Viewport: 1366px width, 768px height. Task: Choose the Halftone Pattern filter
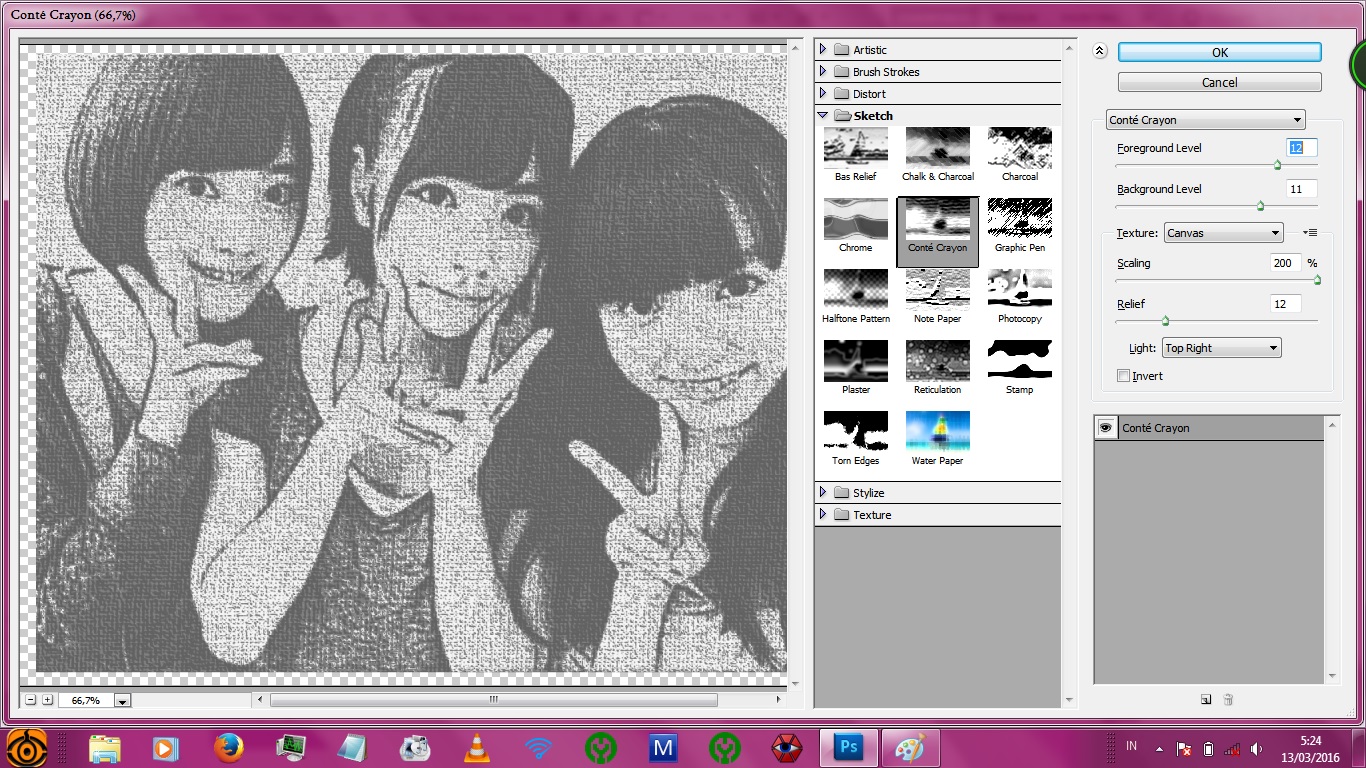[x=855, y=289]
